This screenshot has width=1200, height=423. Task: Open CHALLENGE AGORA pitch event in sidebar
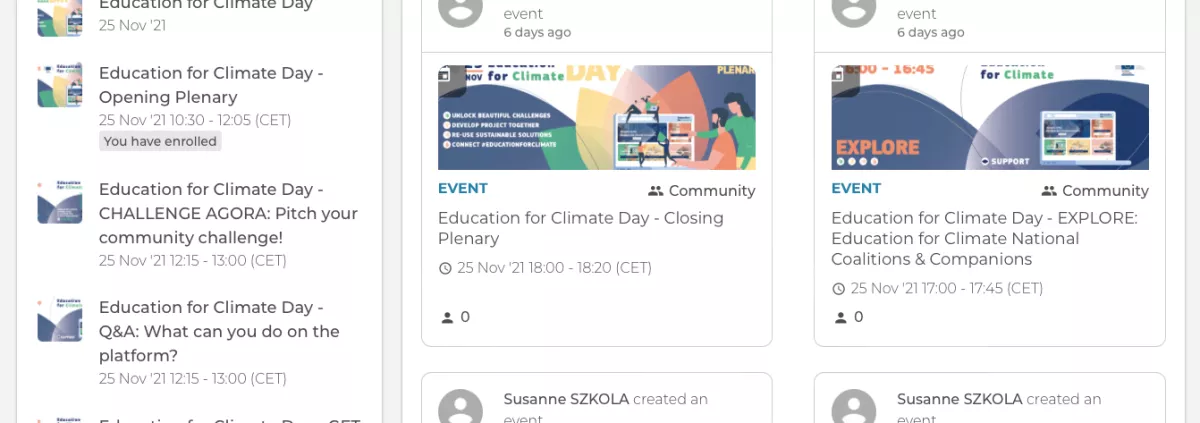click(228, 213)
